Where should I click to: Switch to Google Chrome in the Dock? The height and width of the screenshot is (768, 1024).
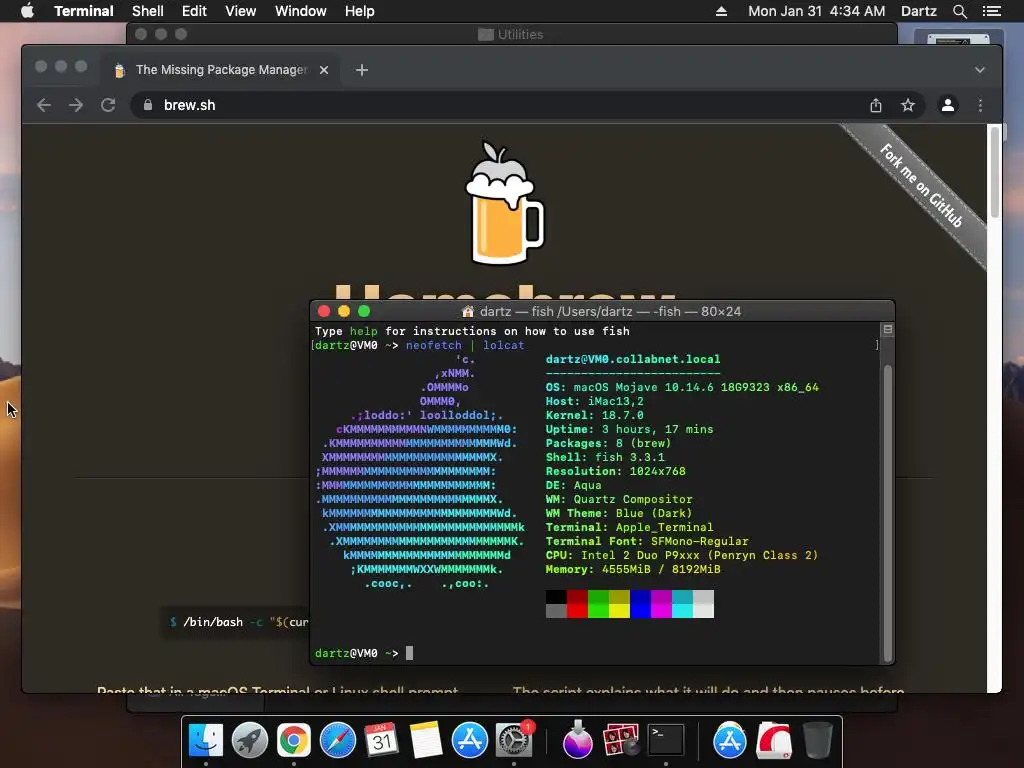(294, 740)
